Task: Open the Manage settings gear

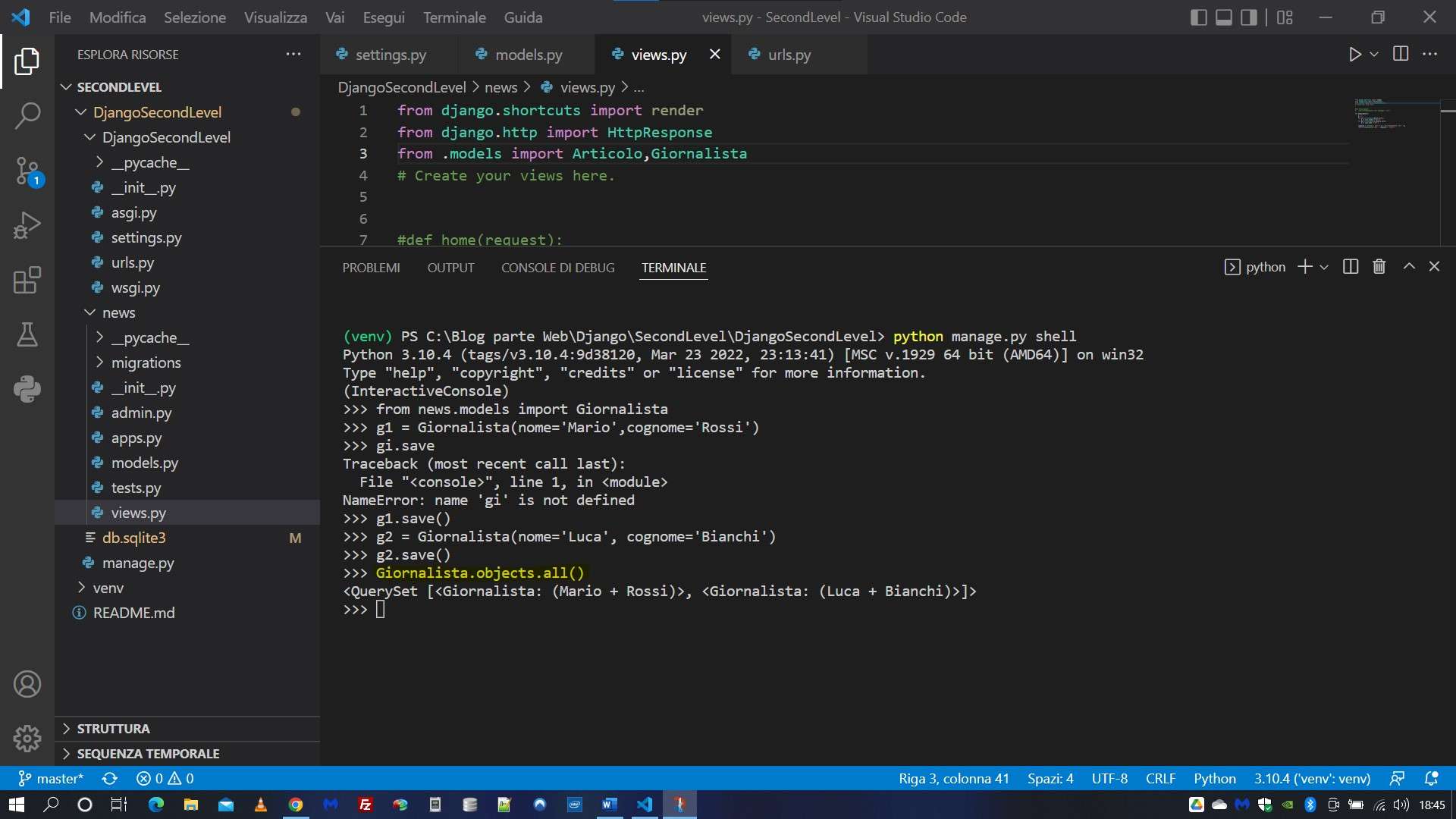Action: coord(27,738)
